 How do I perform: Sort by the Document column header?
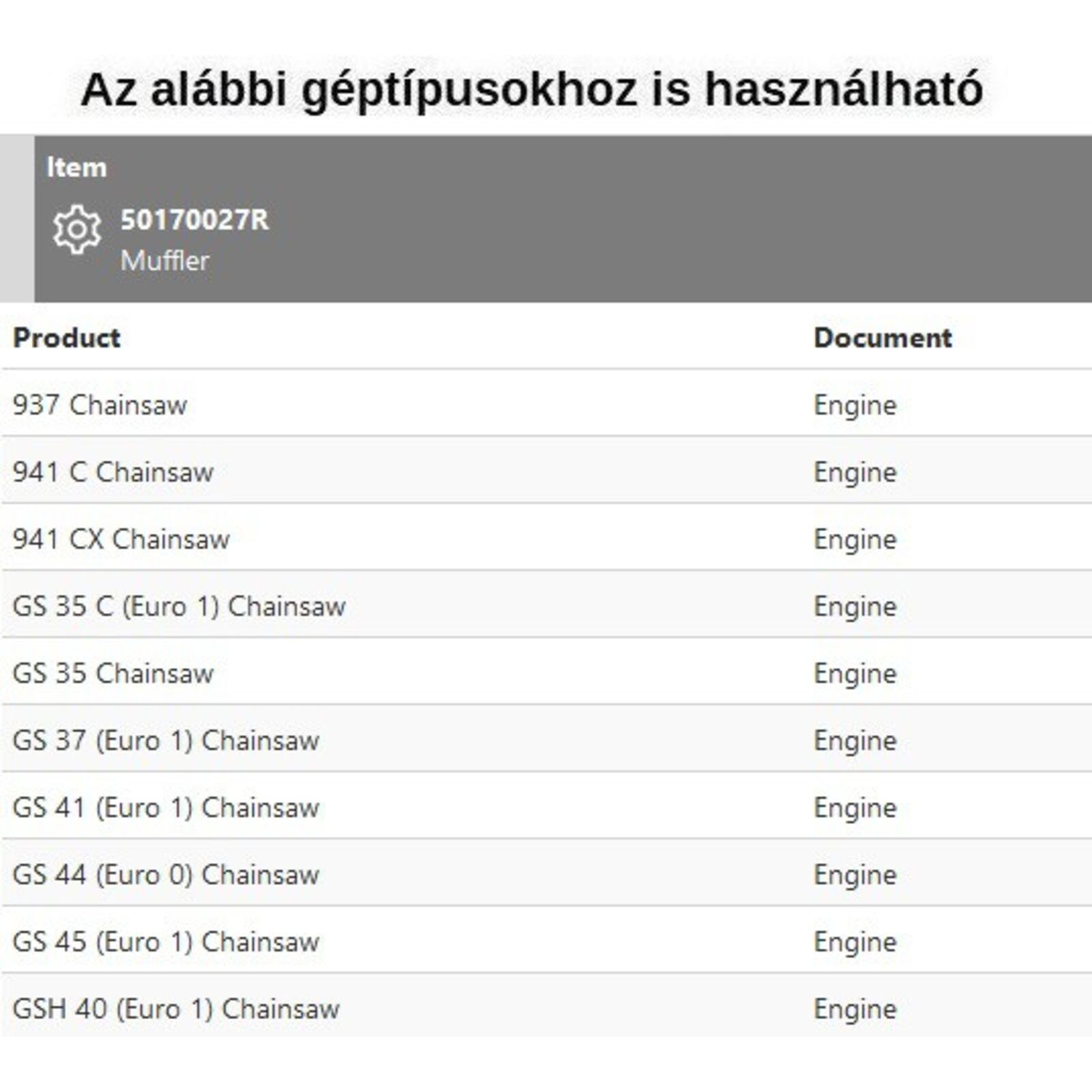click(x=882, y=338)
